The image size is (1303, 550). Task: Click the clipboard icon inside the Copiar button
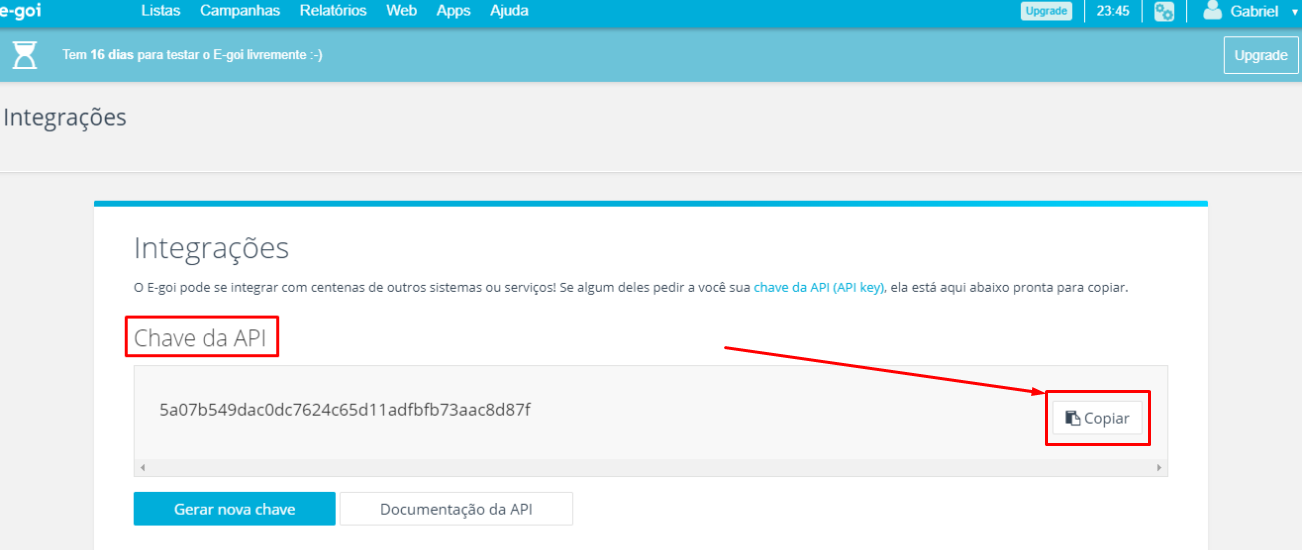point(1072,418)
